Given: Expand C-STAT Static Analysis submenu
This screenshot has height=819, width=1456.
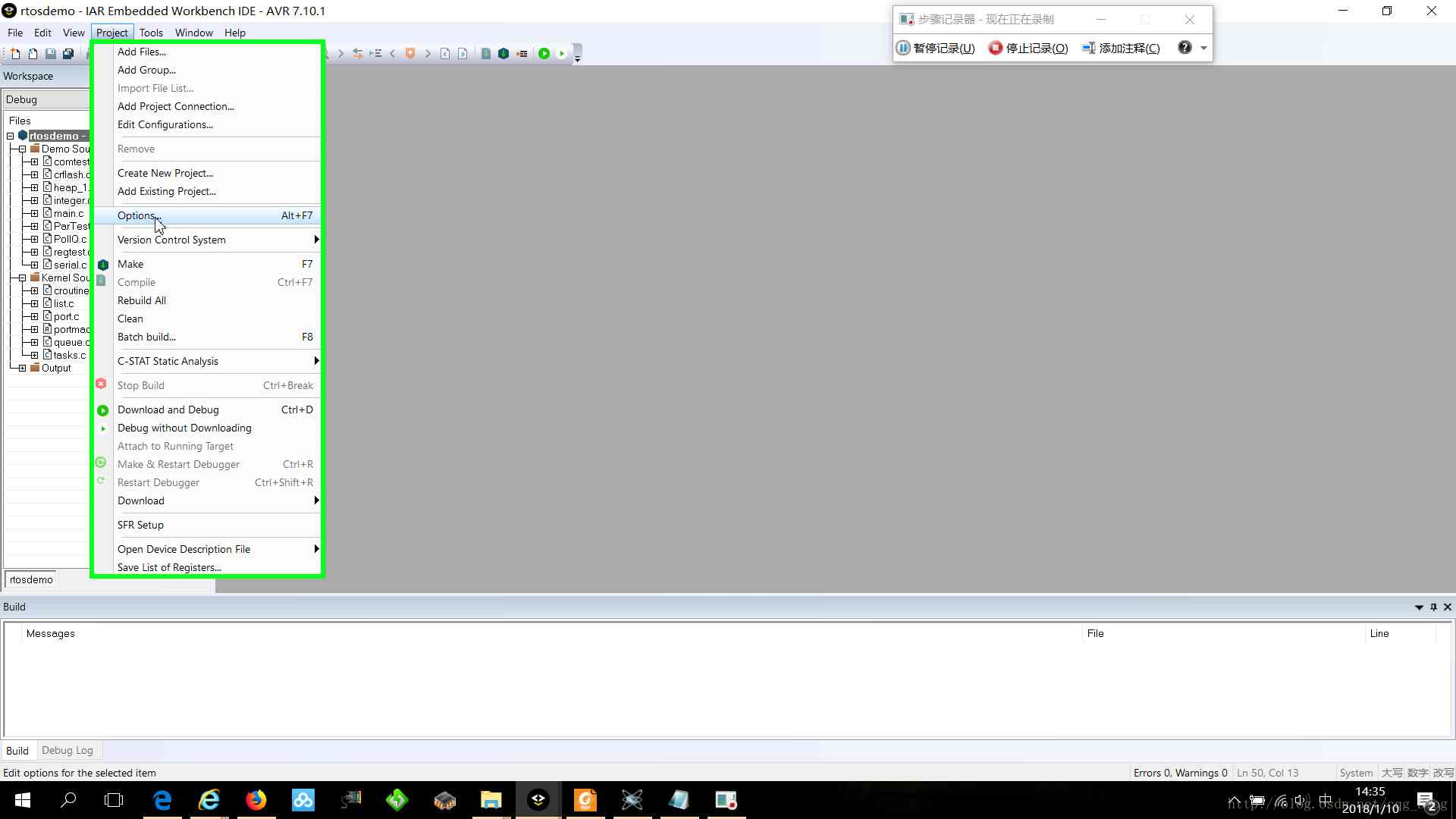Looking at the screenshot, I should tap(207, 361).
